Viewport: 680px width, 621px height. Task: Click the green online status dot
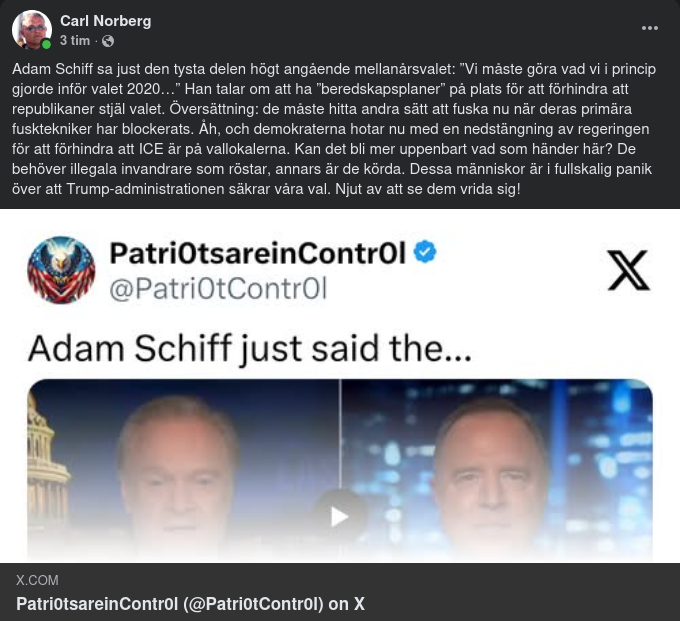[x=46, y=44]
